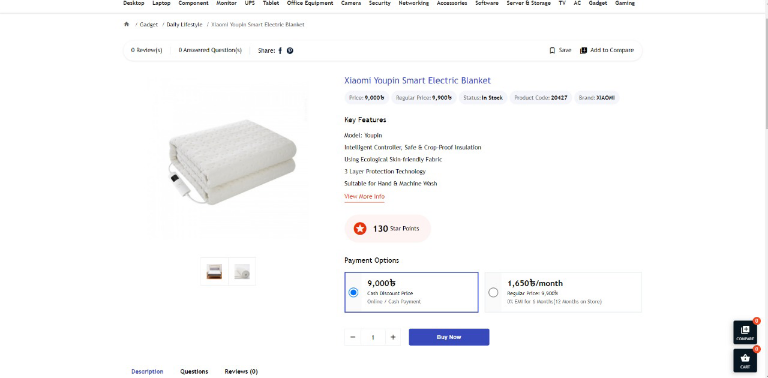768x378 pixels.
Task: Select the bed thumbnail image
Action: click(214, 271)
